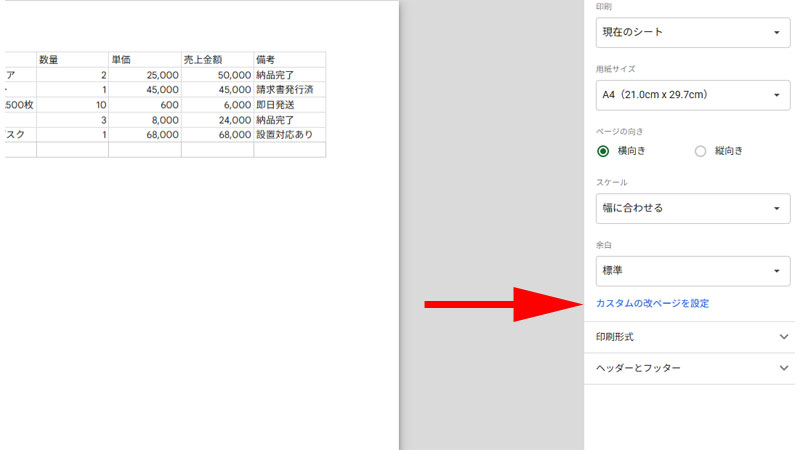Open the 幅に合わせる scale dropdown

(693, 208)
